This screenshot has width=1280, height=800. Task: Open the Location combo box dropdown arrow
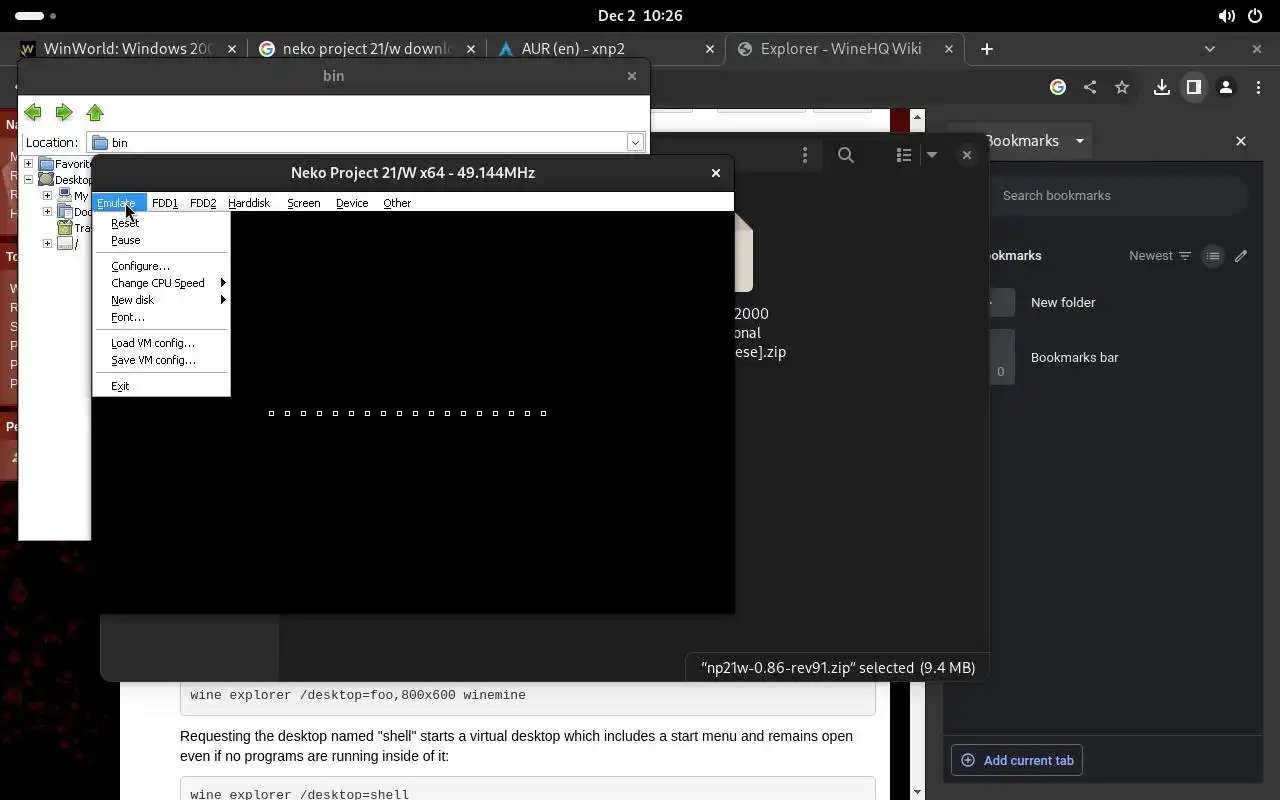pyautogui.click(x=635, y=143)
